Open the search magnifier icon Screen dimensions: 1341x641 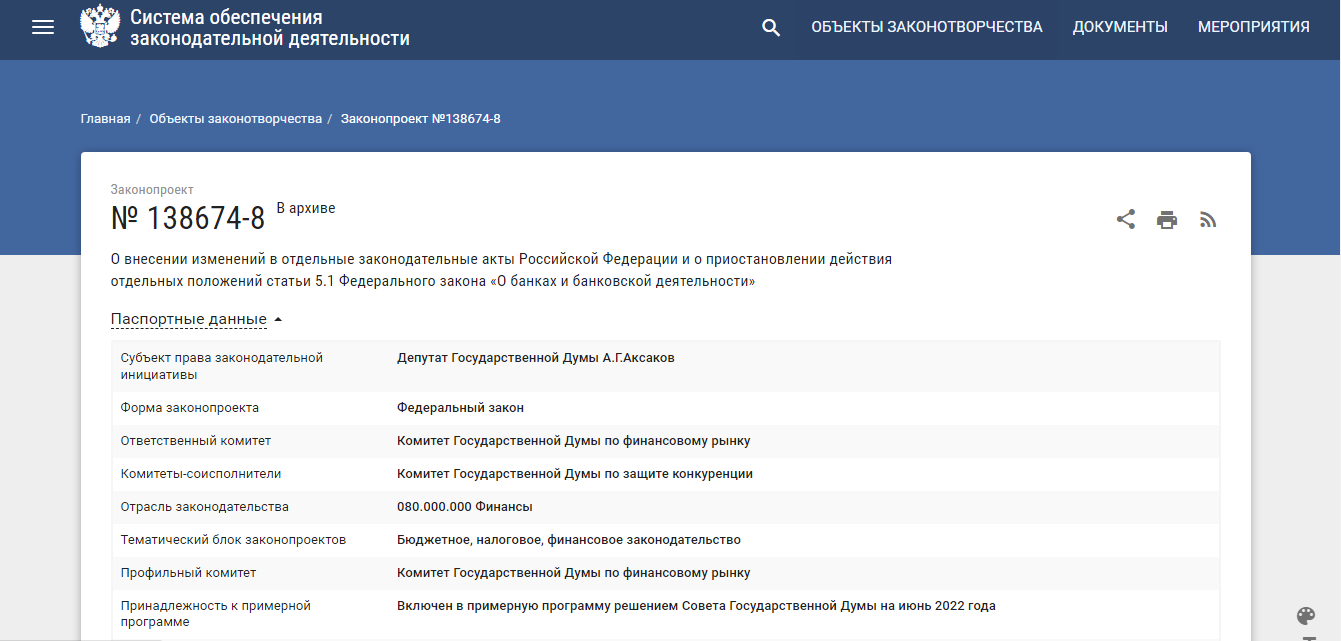(x=771, y=28)
